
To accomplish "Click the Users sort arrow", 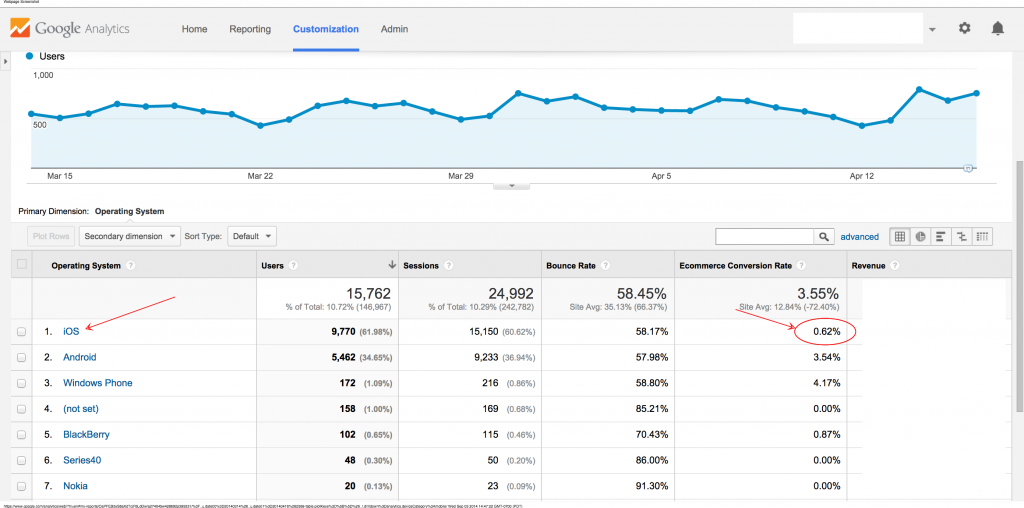I will click(x=392, y=265).
